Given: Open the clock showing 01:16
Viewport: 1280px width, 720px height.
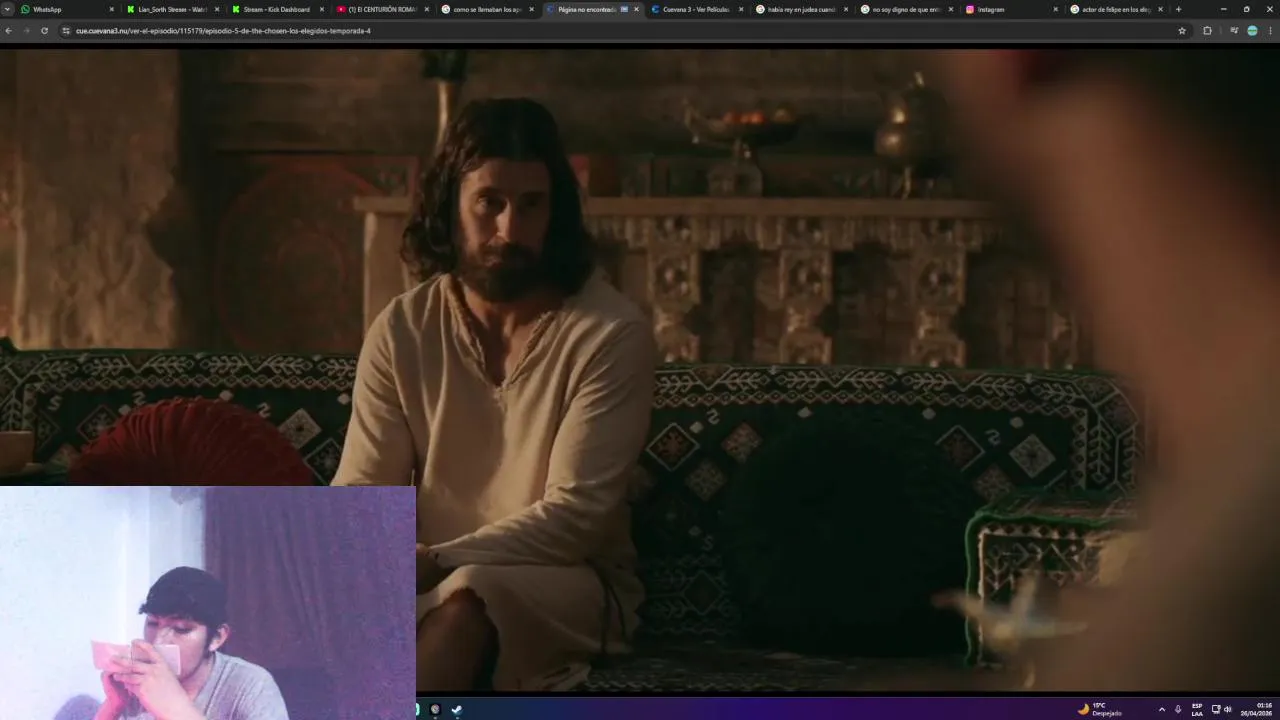Looking at the screenshot, I should coord(1257,709).
